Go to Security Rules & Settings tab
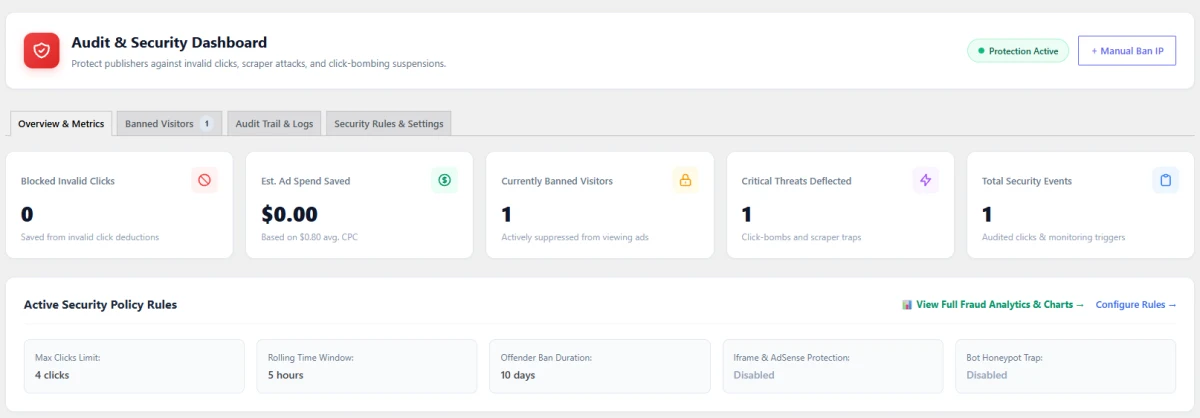The image size is (1200, 418). [389, 123]
